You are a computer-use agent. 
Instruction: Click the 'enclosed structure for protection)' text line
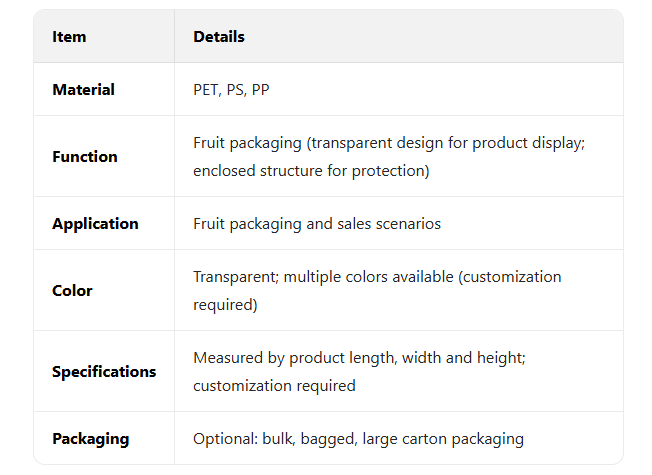click(311, 171)
